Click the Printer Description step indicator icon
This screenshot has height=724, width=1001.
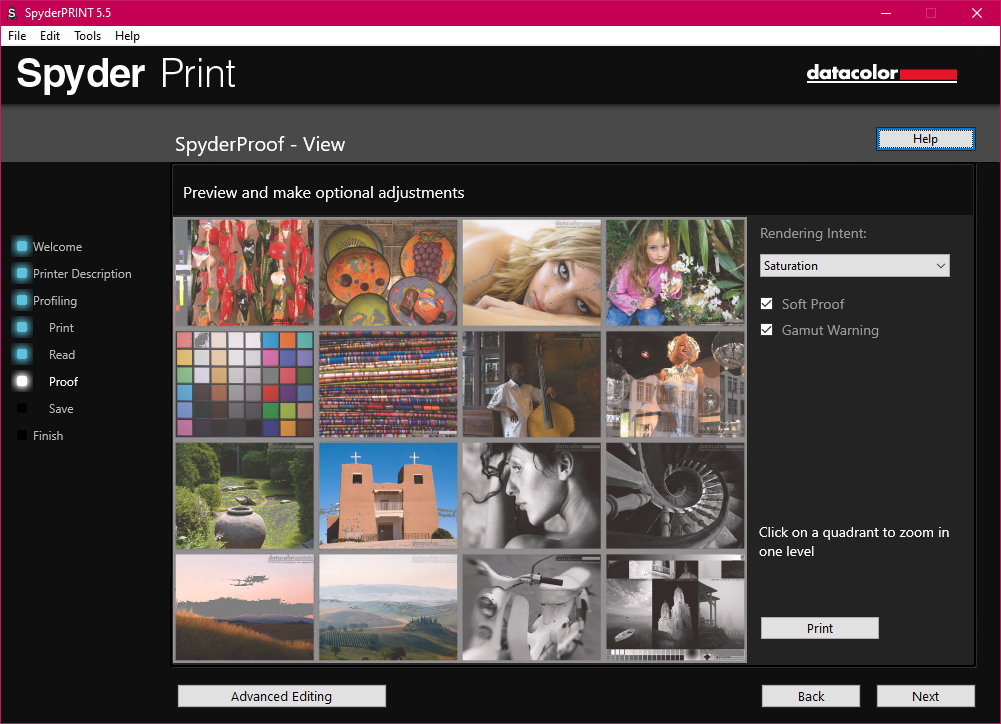tap(22, 273)
